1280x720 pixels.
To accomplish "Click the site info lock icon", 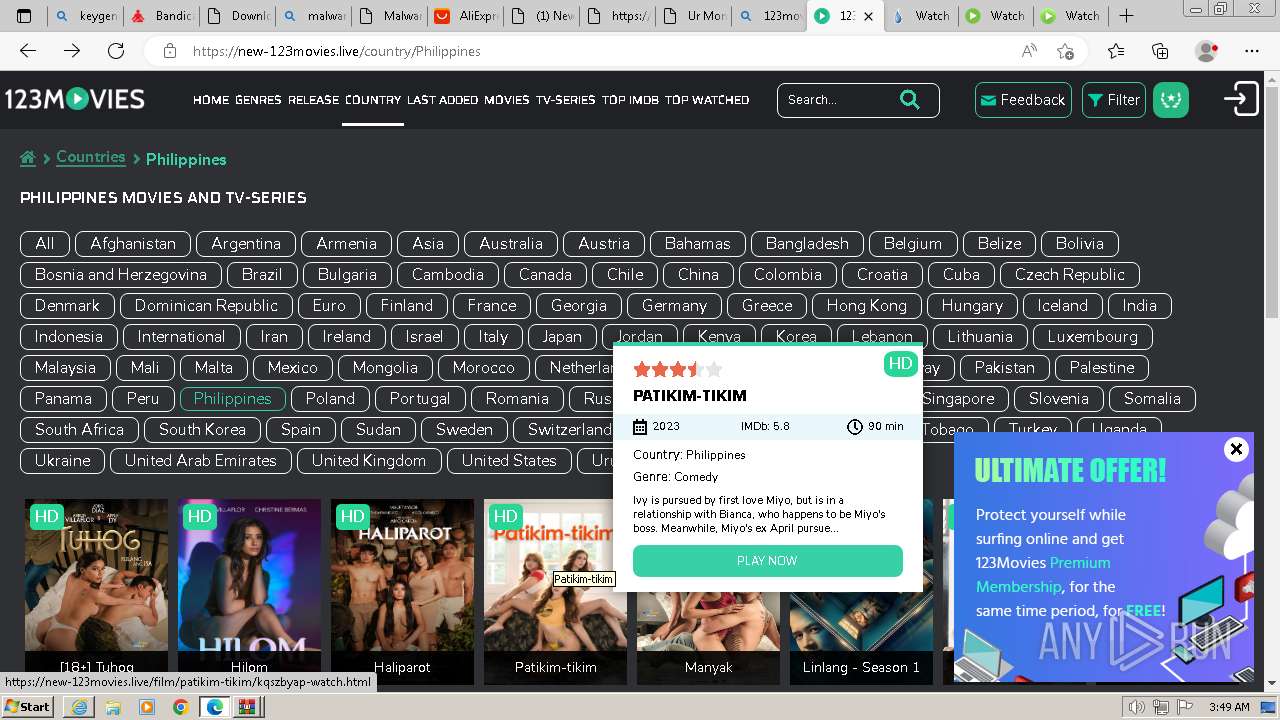I will (170, 51).
